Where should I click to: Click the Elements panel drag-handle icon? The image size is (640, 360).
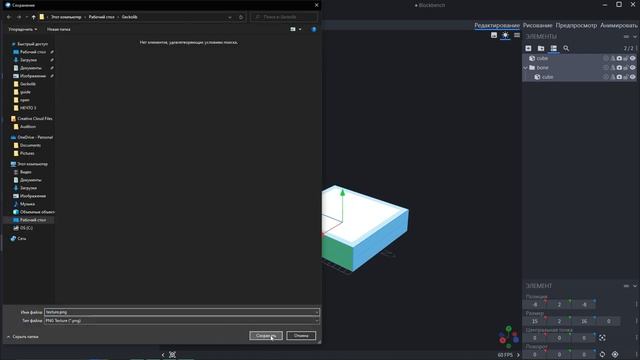(626, 36)
